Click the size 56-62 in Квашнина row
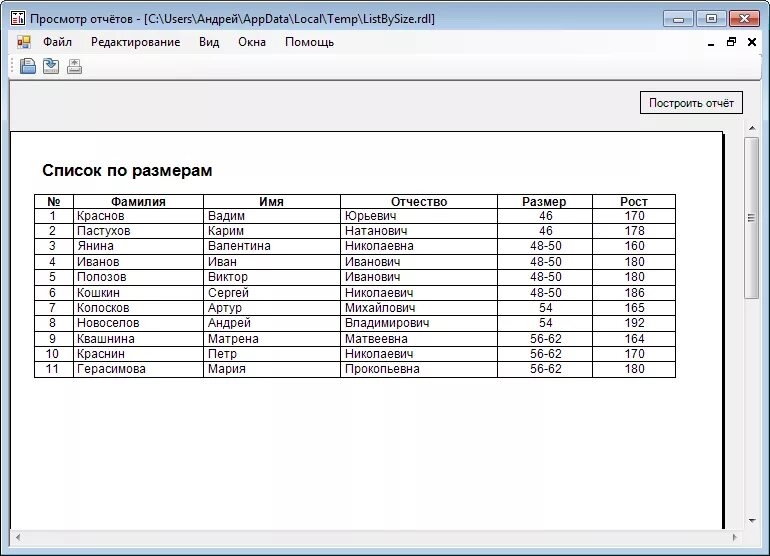The height and width of the screenshot is (556, 770). click(x=545, y=339)
